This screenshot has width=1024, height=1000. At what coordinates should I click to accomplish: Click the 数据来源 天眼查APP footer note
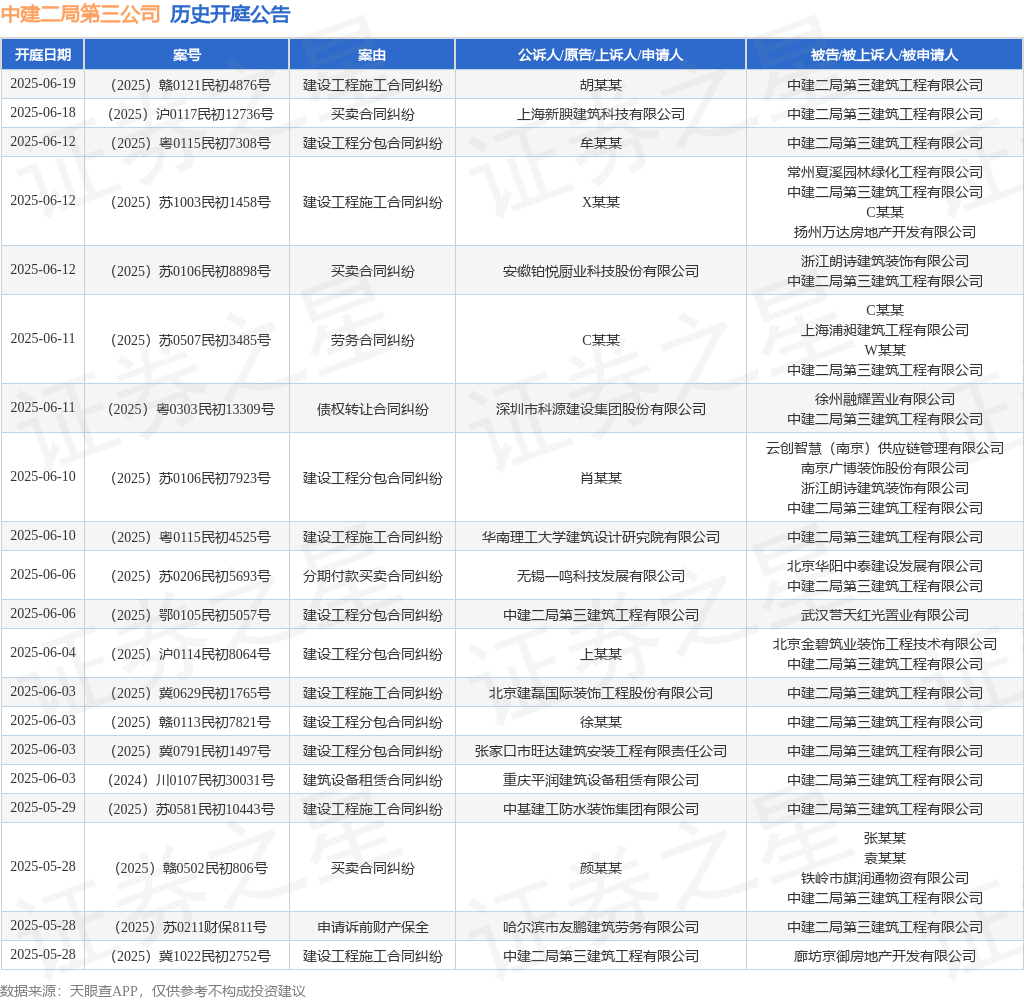point(153,991)
